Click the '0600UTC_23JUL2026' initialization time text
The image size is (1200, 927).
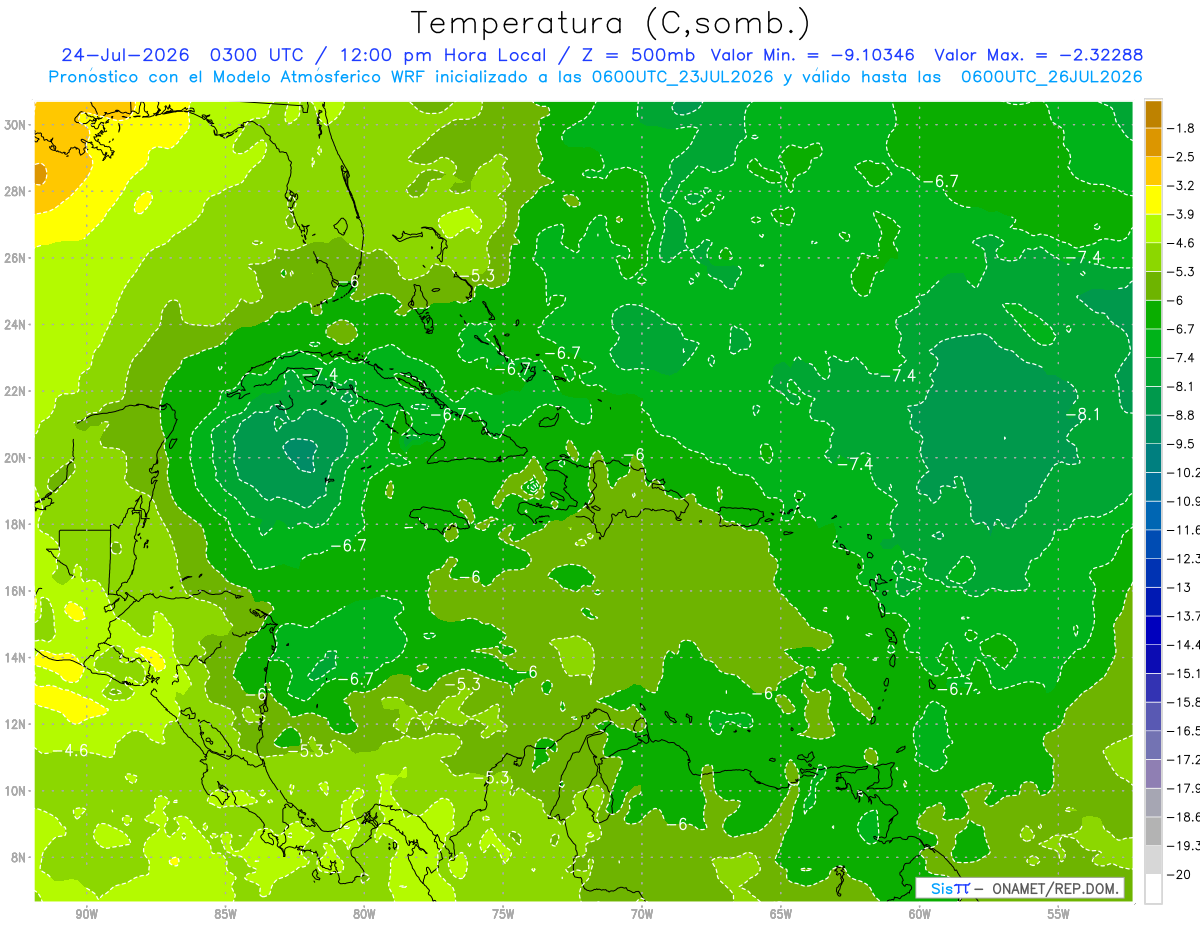pyautogui.click(x=682, y=77)
